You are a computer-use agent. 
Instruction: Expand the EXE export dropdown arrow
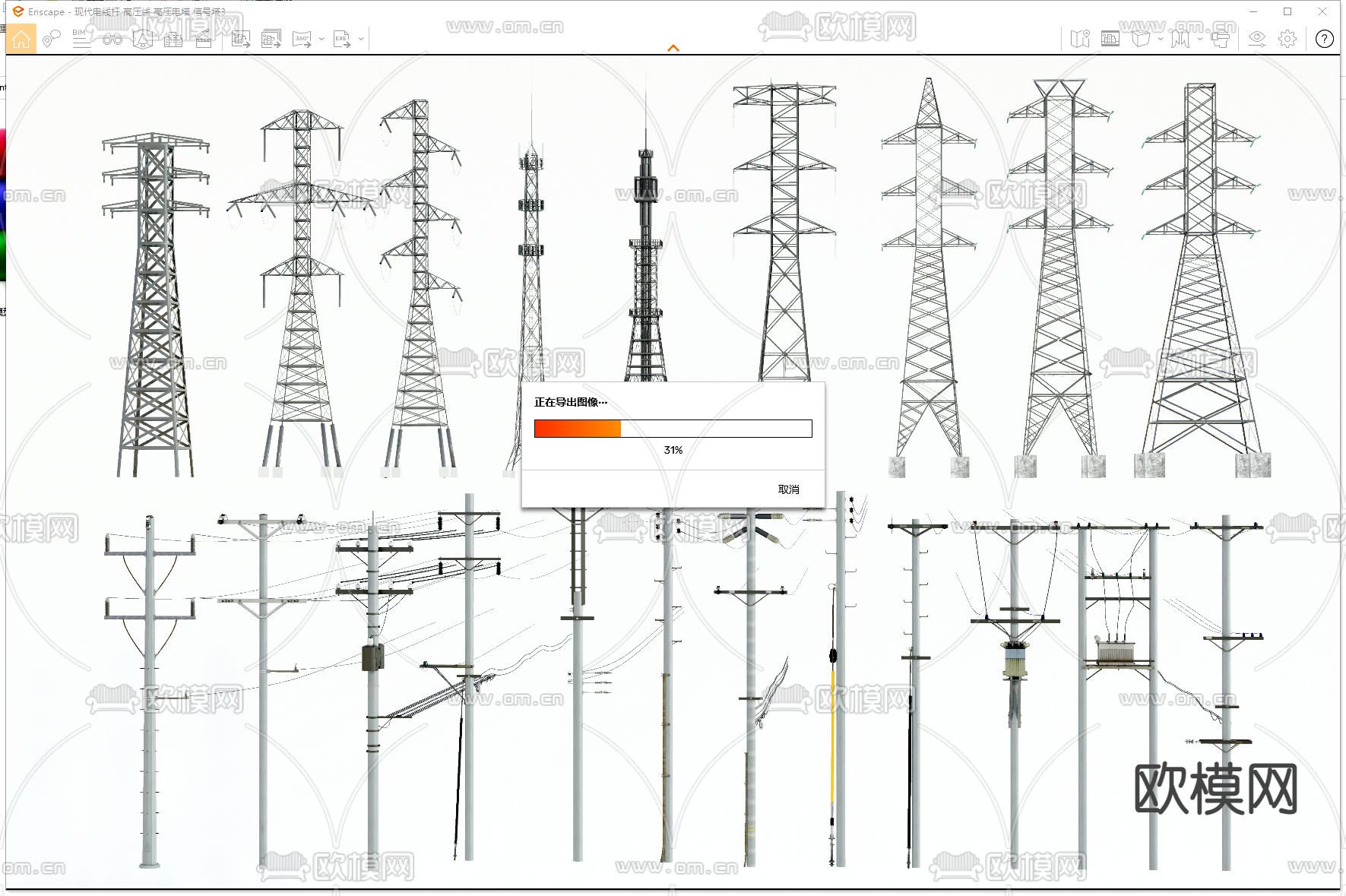pos(361,39)
